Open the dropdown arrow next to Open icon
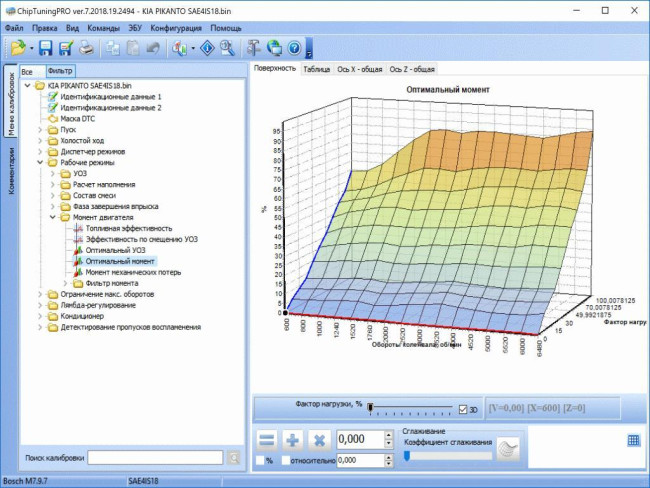This screenshot has height=488, width=650. click(32, 49)
